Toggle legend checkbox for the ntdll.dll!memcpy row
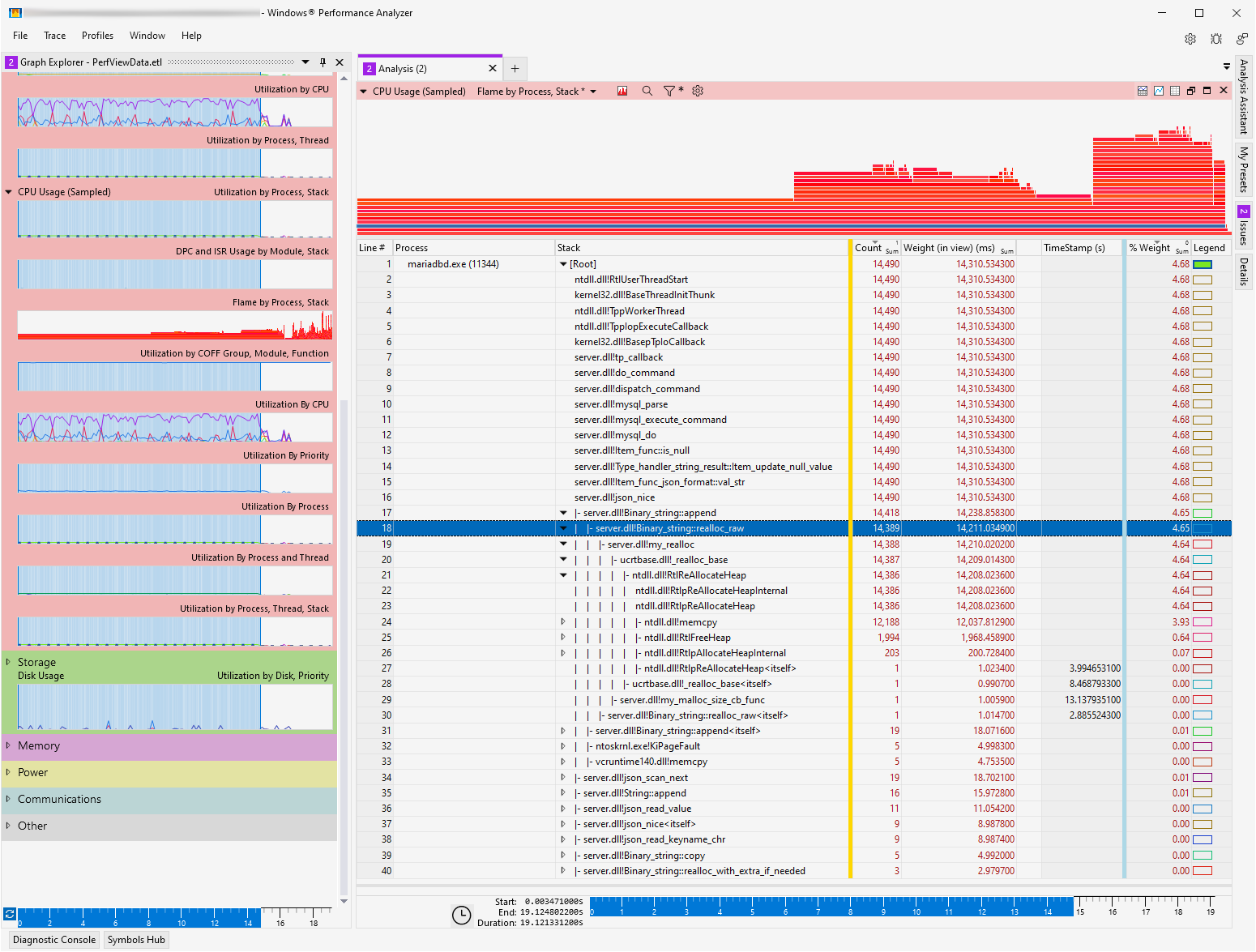 (1203, 622)
